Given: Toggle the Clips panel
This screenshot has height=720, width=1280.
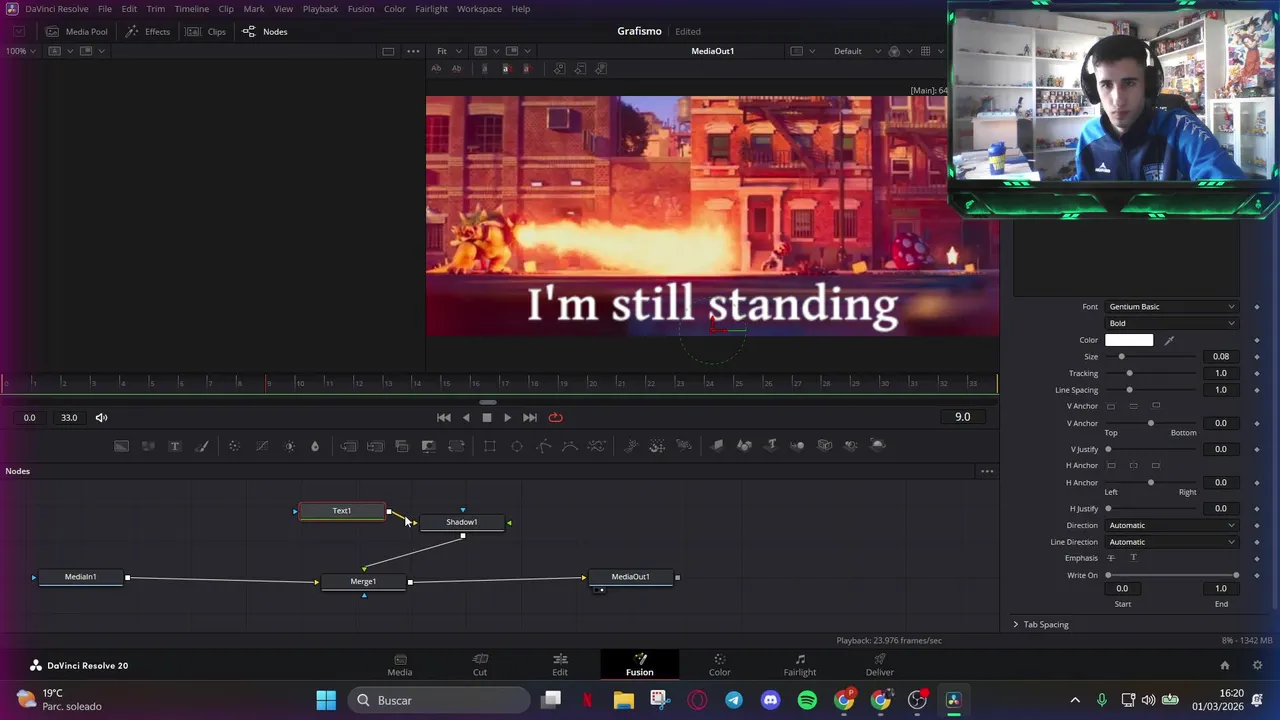Looking at the screenshot, I should tap(207, 32).
